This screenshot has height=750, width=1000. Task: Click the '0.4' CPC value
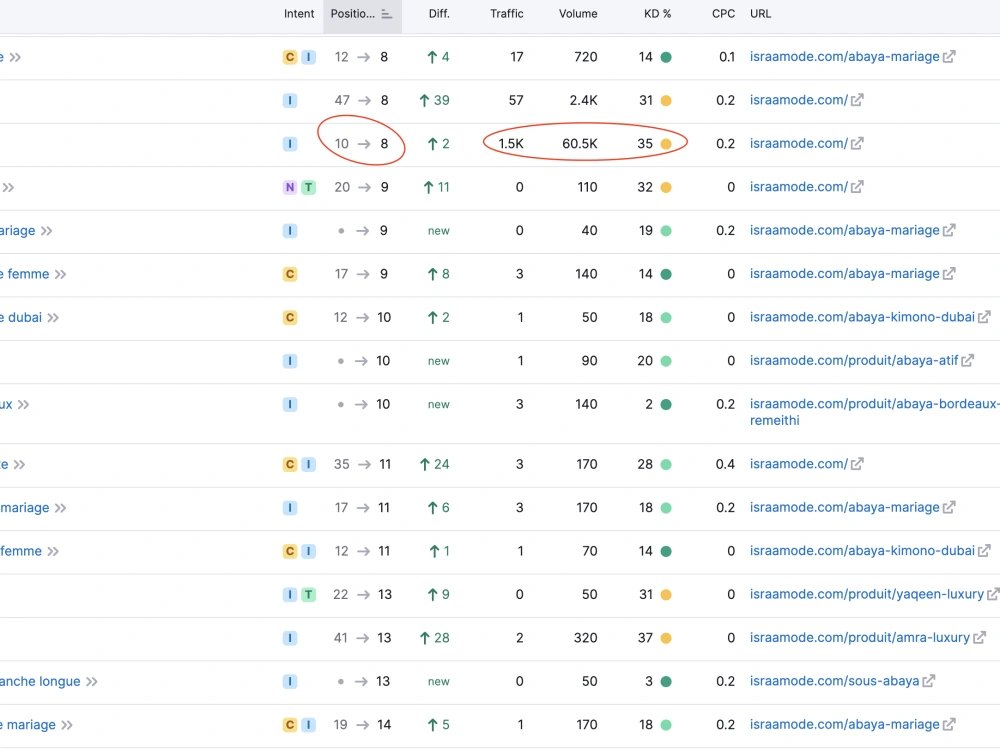coord(725,465)
